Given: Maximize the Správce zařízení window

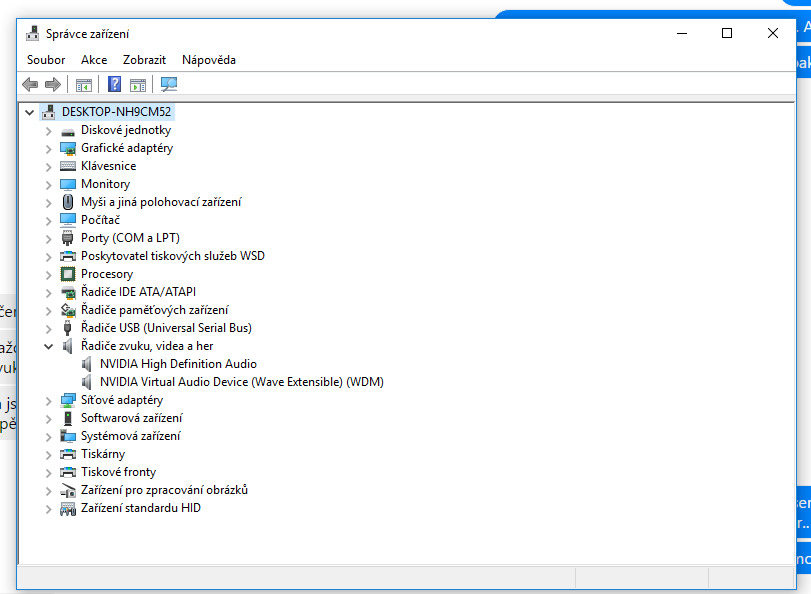Looking at the screenshot, I should pyautogui.click(x=727, y=34).
